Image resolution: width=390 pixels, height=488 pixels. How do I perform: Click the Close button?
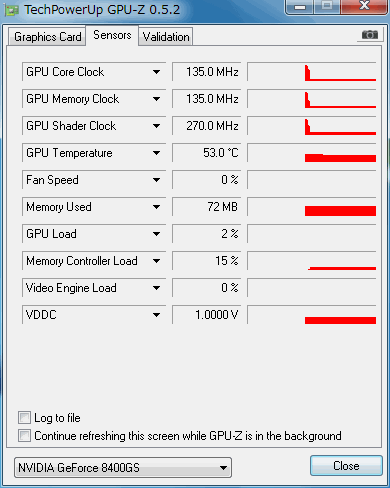pos(346,466)
